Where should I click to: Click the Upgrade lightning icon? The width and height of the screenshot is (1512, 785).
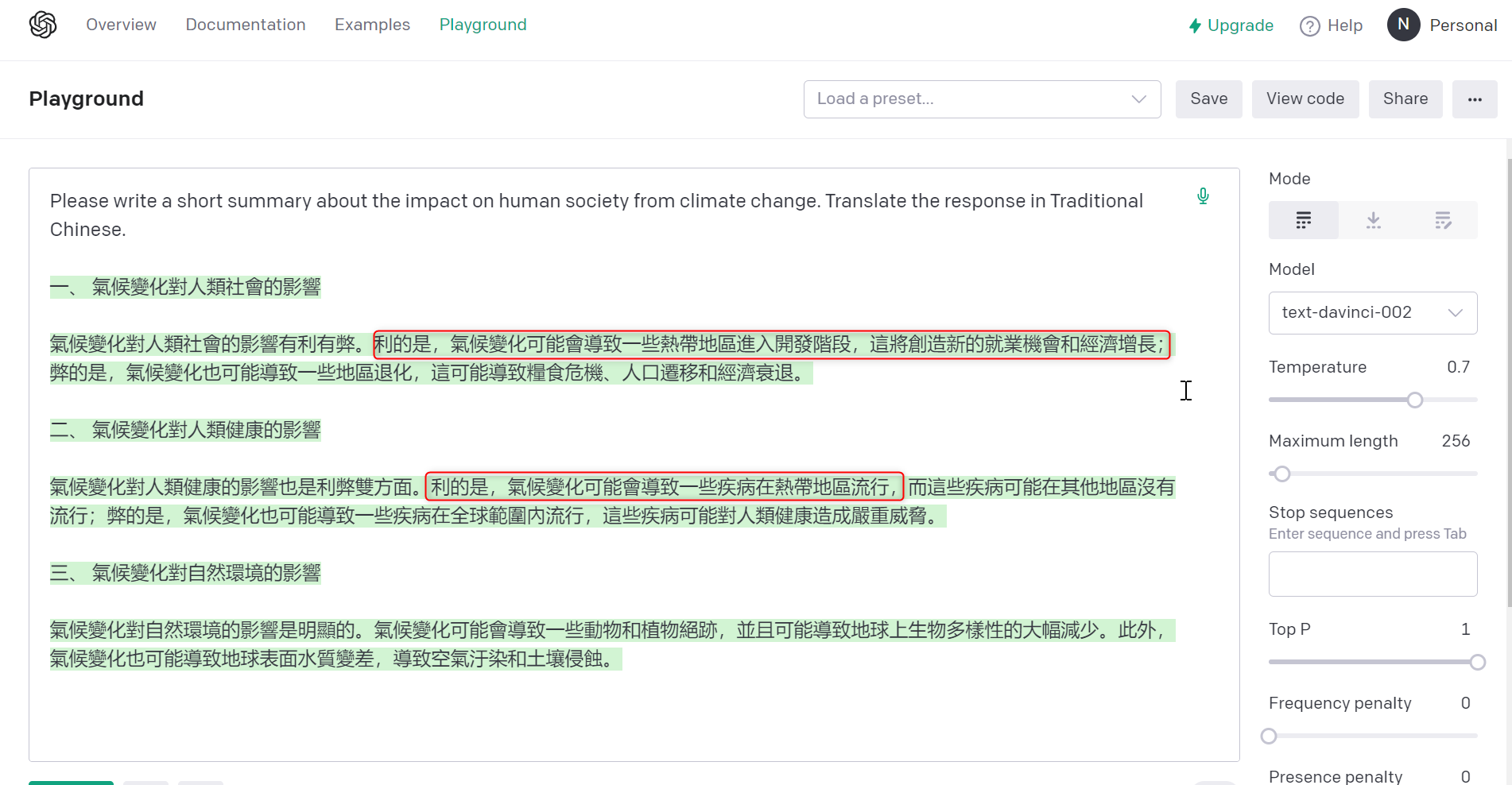point(1196,25)
